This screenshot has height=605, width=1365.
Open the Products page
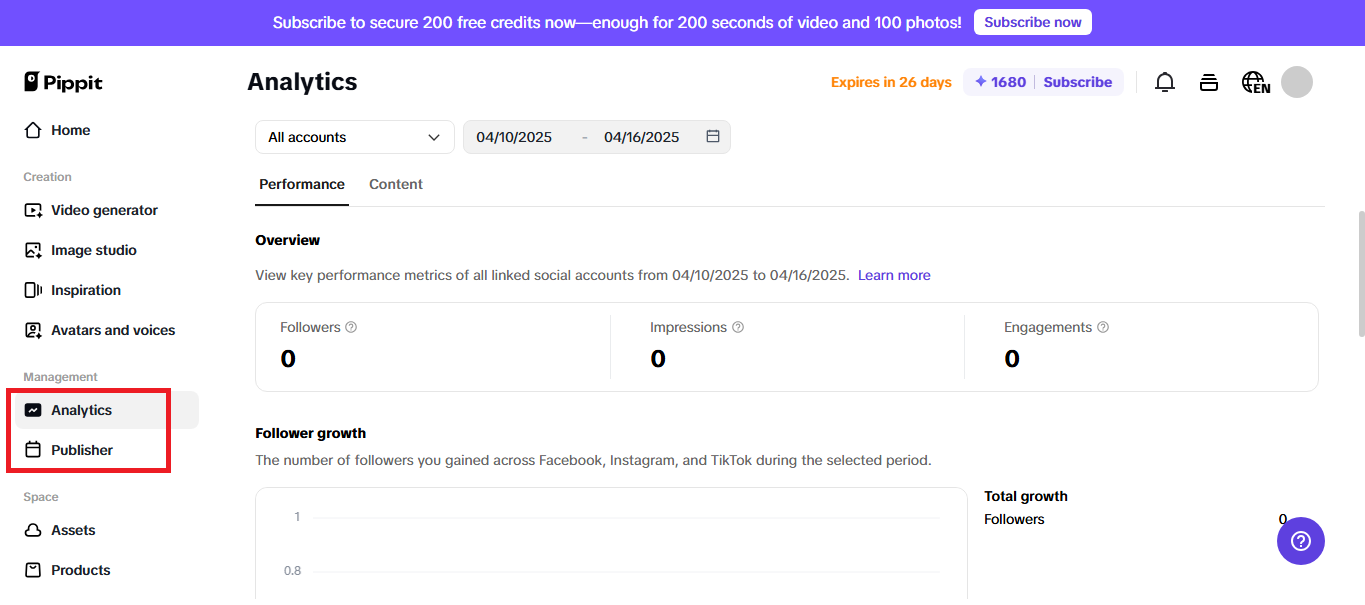[x=80, y=569]
